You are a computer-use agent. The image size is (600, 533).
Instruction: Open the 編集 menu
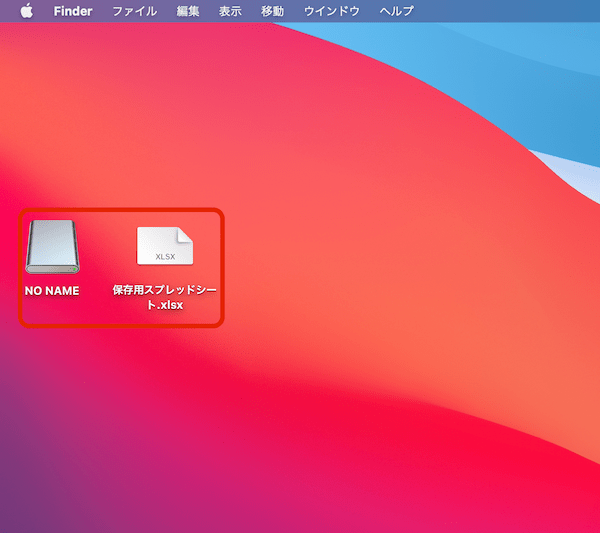pos(188,11)
